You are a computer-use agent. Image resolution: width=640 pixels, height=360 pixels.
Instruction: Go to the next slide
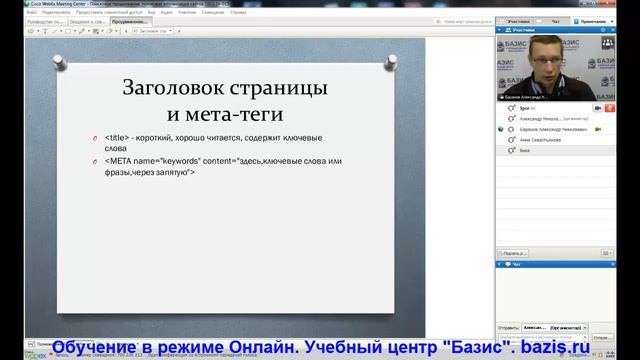[179, 31]
